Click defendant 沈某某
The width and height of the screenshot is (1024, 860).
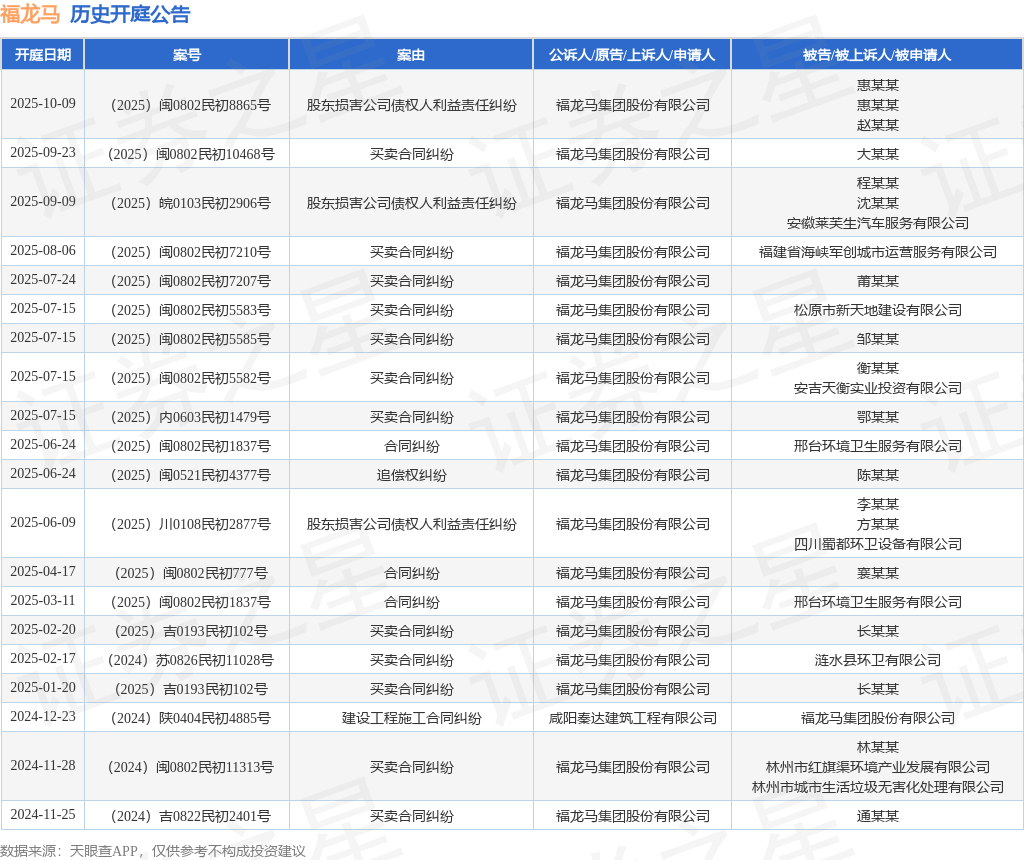pos(878,203)
